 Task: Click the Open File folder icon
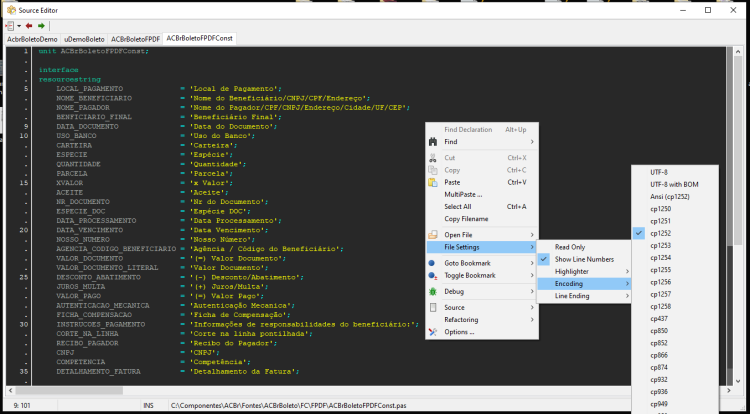(x=433, y=235)
